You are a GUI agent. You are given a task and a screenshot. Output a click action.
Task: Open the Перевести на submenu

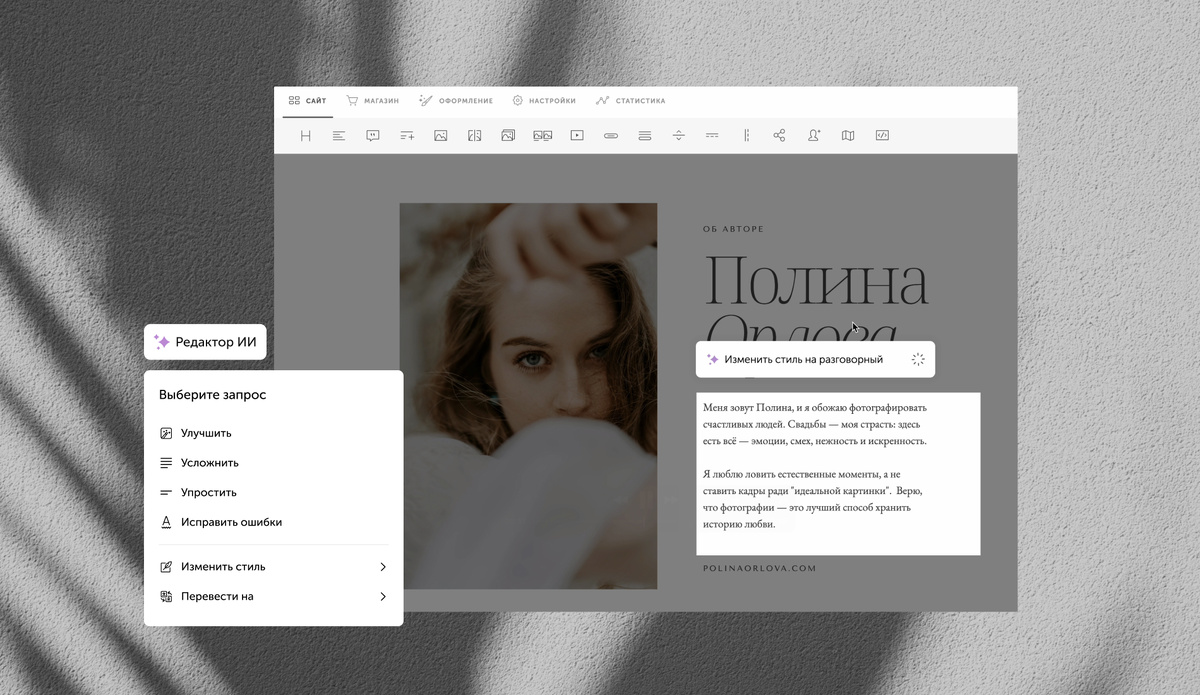click(273, 596)
